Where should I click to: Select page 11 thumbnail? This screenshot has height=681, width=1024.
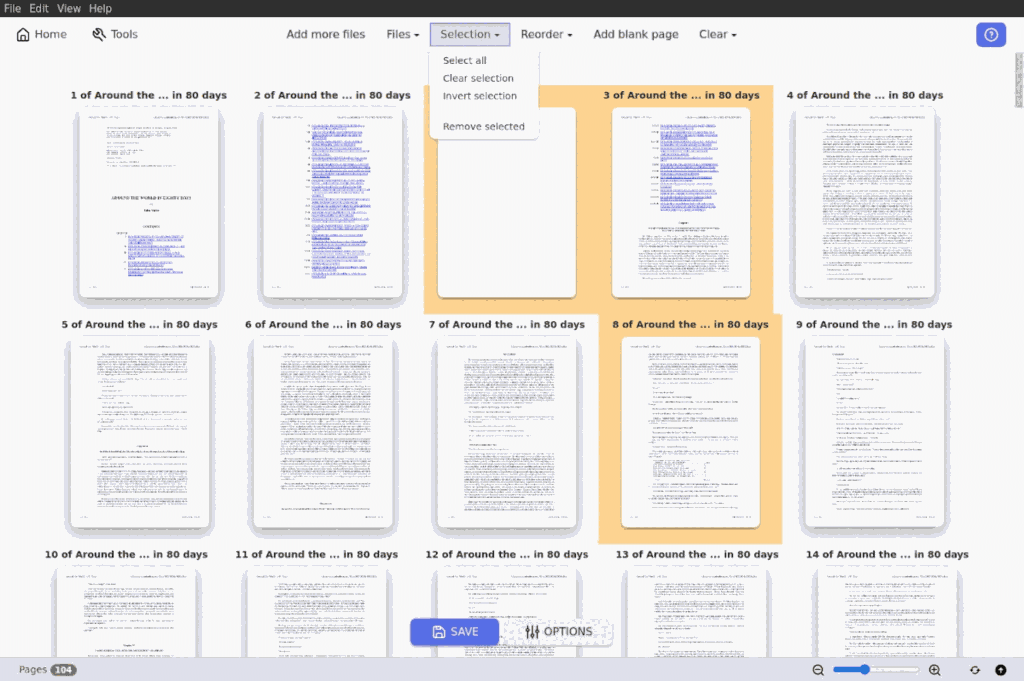click(x=317, y=612)
